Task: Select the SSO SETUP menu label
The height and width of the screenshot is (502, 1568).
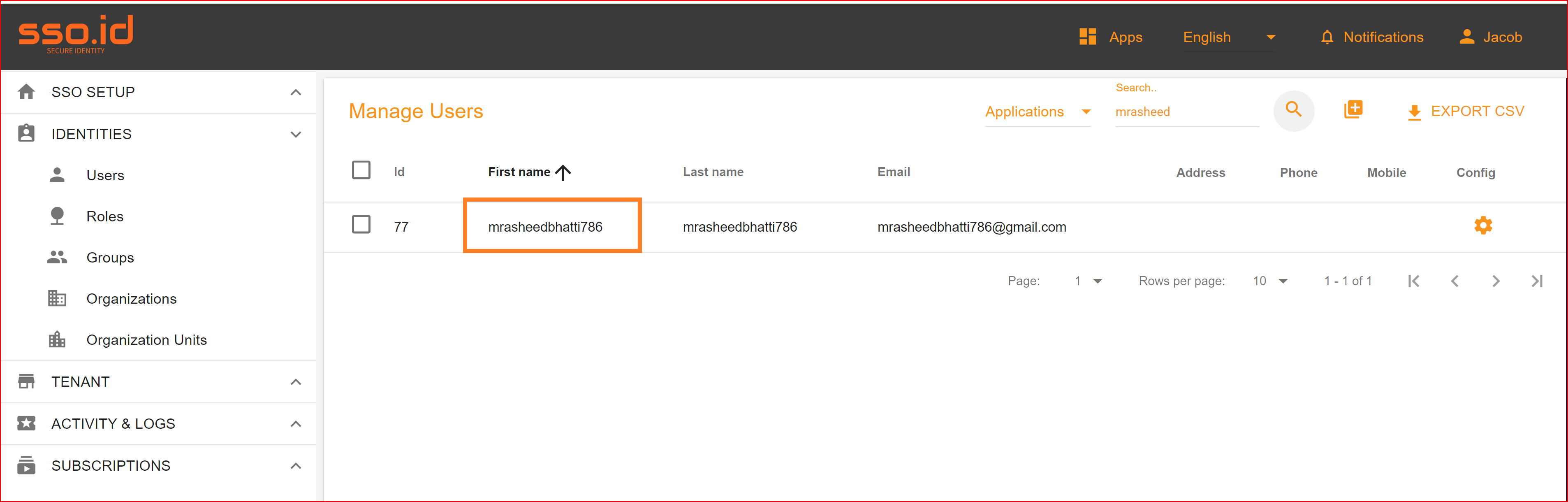Action: click(x=93, y=92)
